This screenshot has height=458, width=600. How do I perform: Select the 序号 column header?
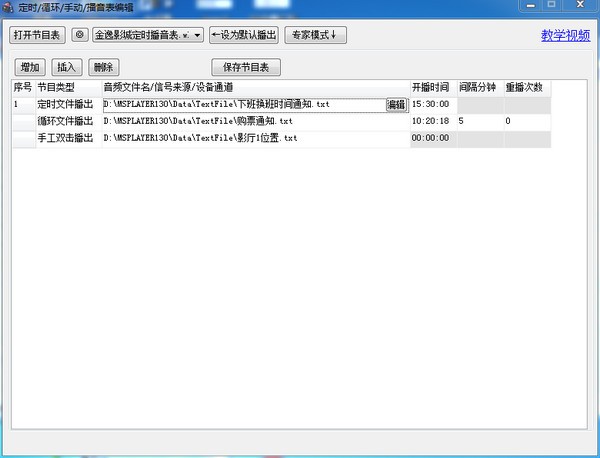pos(23,88)
